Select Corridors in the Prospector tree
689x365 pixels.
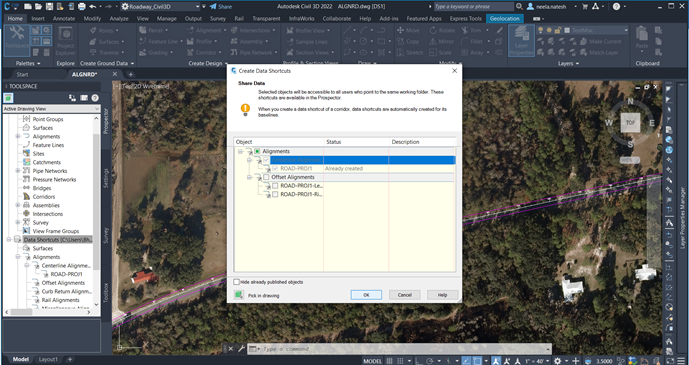(44, 197)
